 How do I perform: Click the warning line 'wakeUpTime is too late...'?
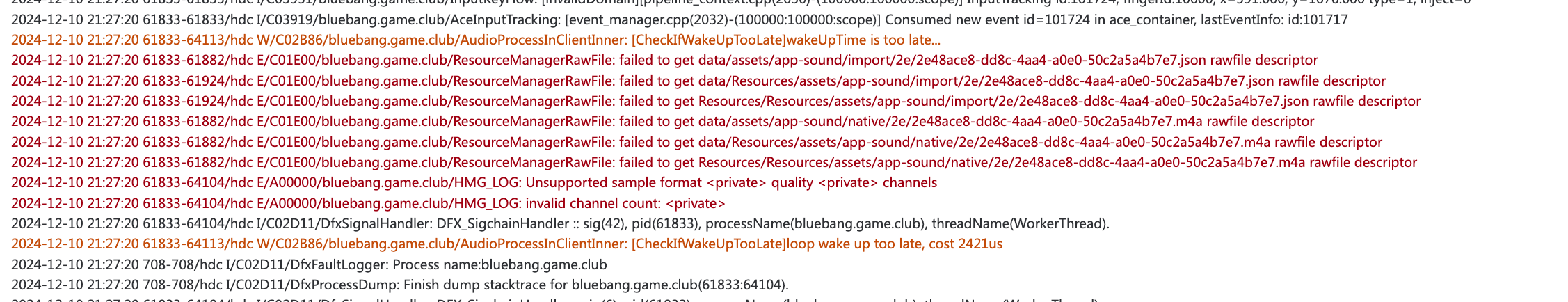tap(476, 40)
